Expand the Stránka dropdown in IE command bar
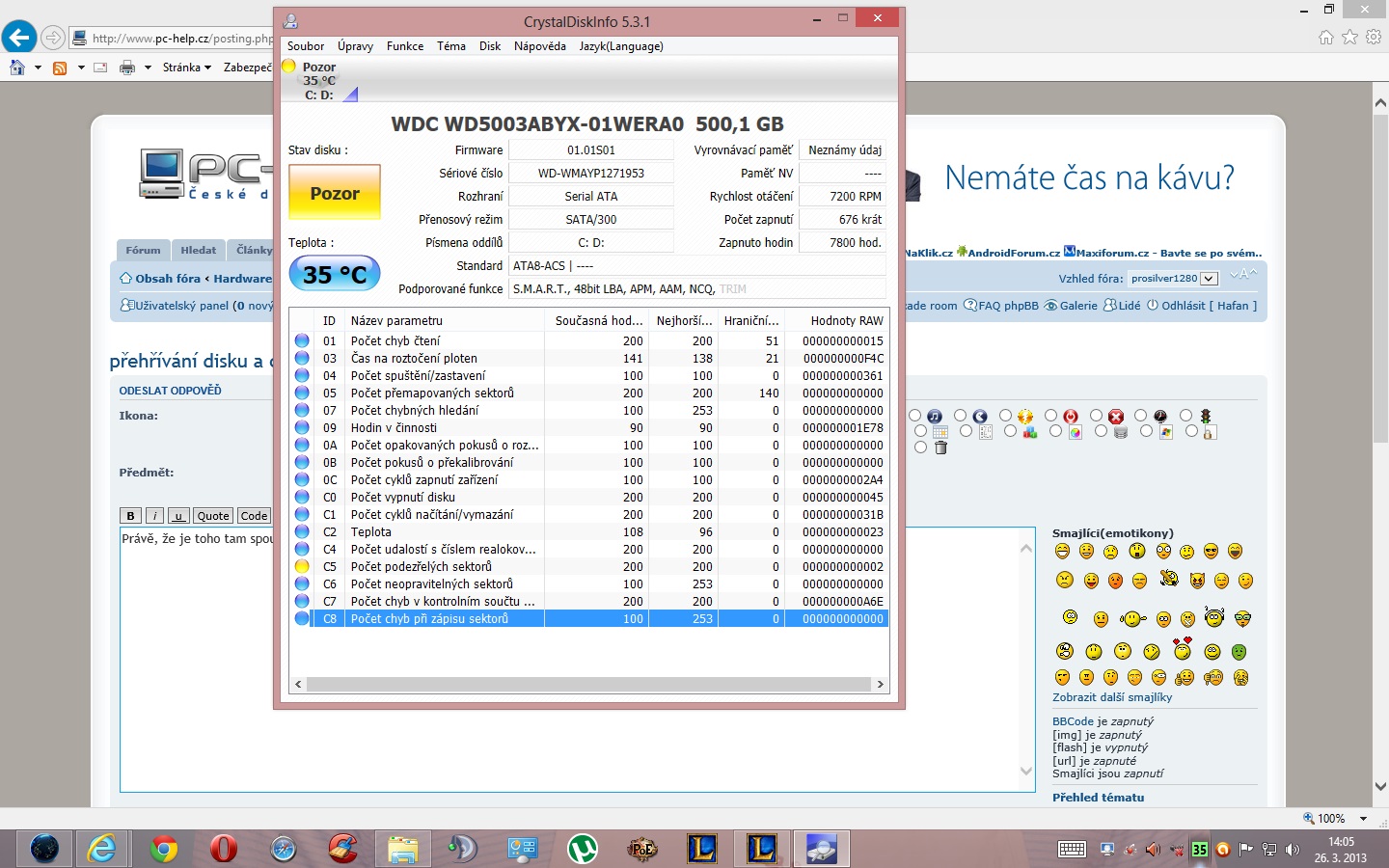 [186, 68]
